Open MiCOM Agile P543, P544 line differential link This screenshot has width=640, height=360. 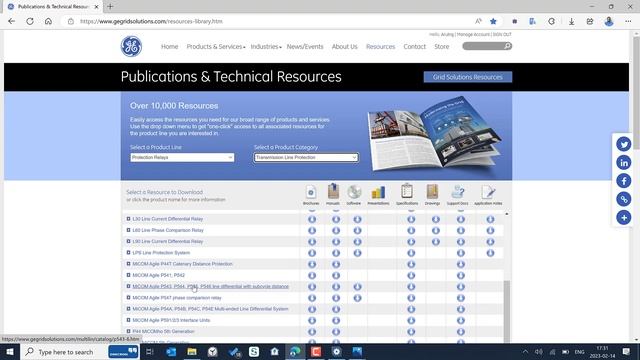(x=211, y=287)
